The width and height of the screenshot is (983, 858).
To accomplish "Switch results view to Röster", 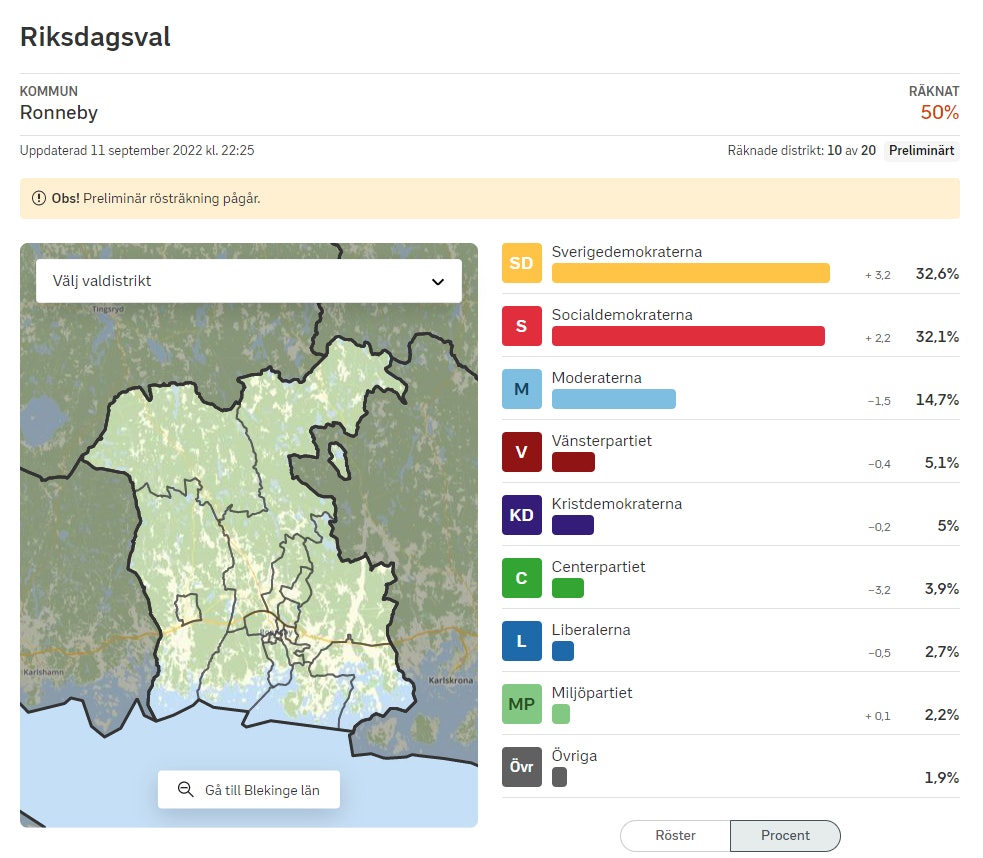I will (675, 835).
